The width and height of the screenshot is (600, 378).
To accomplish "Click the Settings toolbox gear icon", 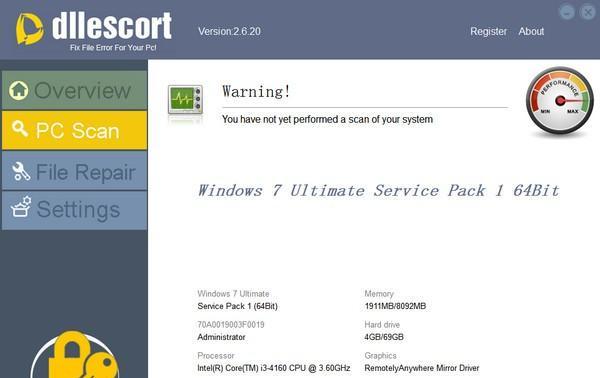I will pyautogui.click(x=21, y=207).
